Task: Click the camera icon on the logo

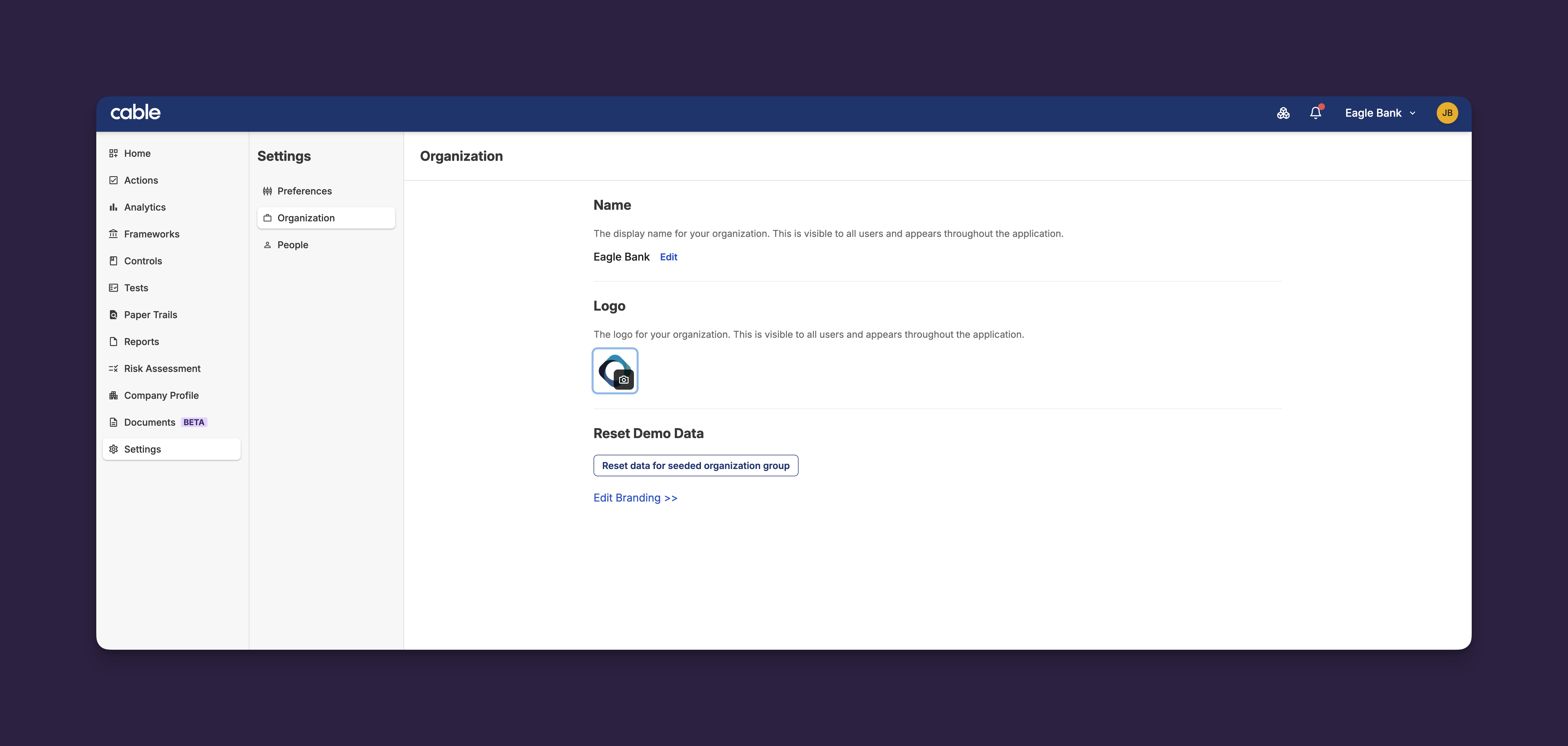Action: coord(624,380)
